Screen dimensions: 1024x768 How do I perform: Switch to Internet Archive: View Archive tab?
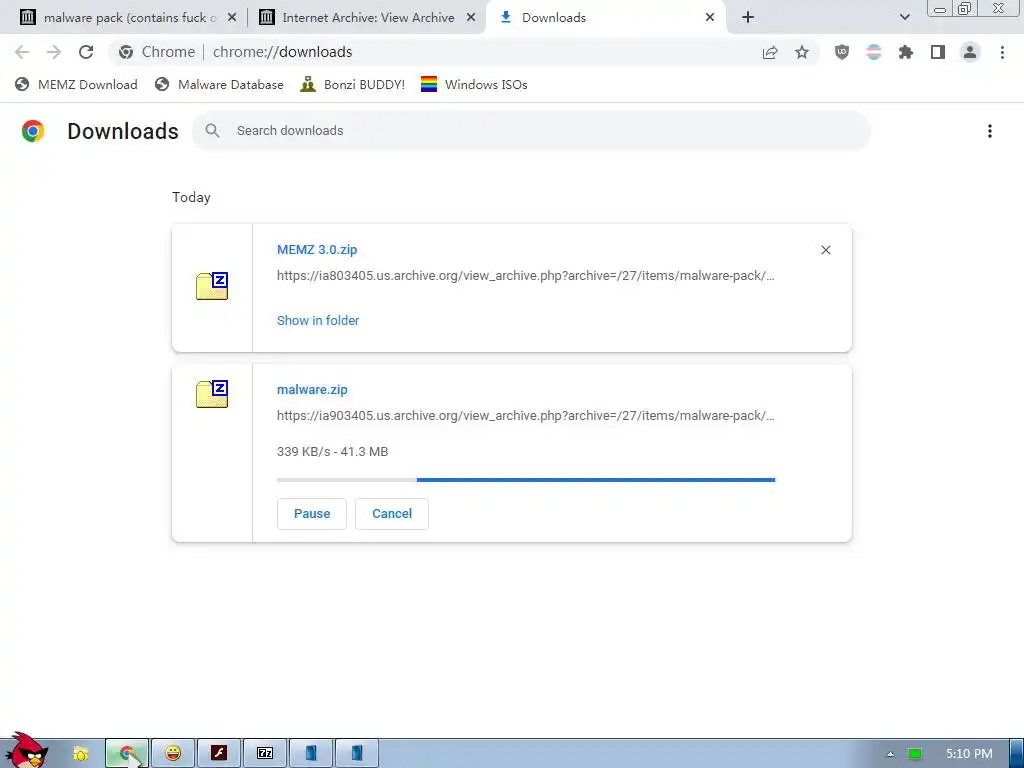pos(368,18)
